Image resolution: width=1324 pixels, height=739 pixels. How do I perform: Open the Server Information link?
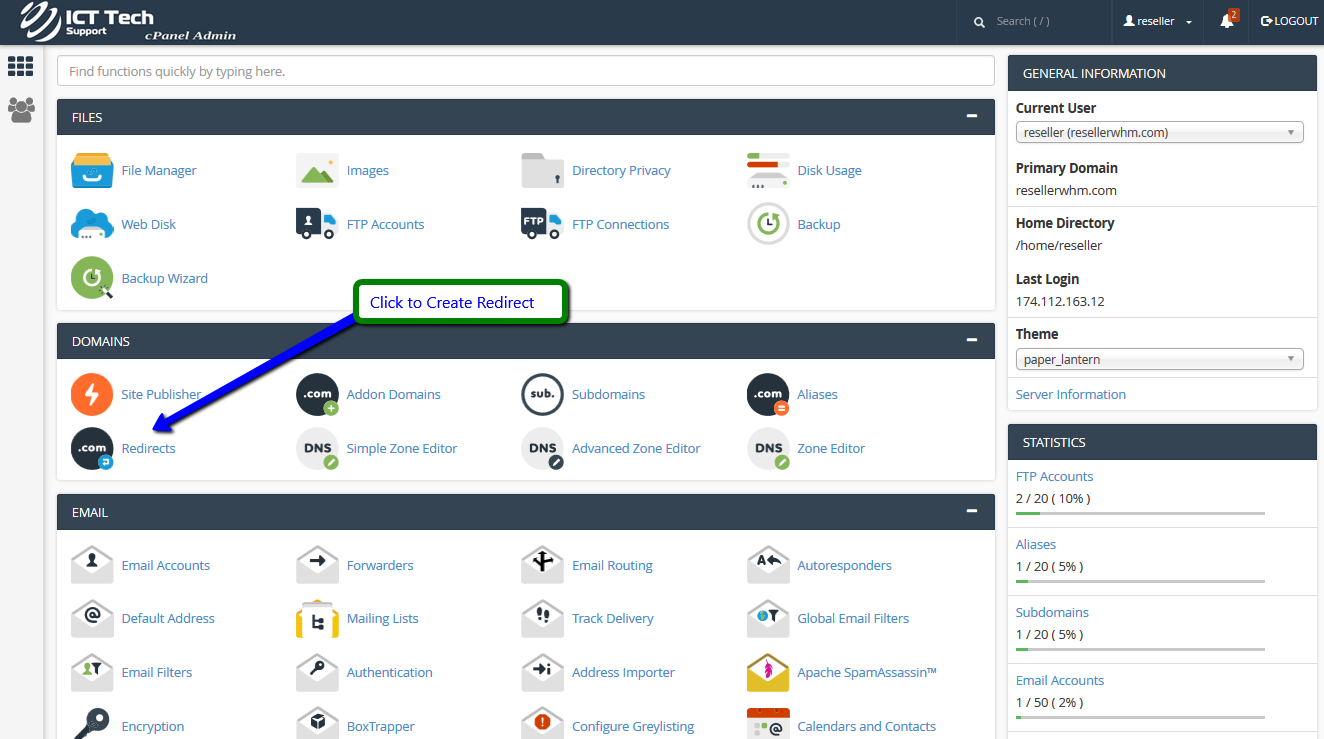point(1070,394)
